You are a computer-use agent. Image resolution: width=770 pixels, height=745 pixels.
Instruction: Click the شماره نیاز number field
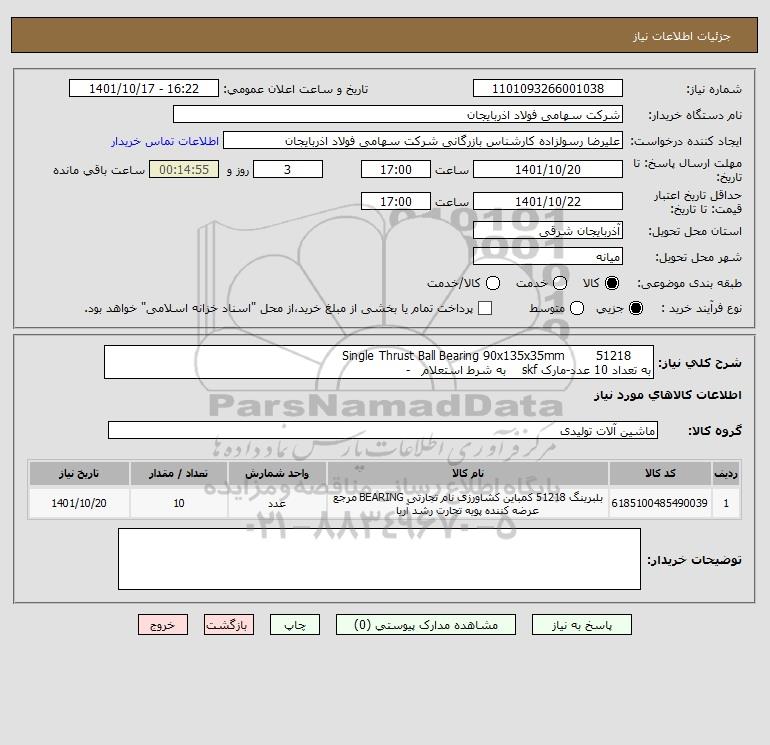[x=548, y=88]
